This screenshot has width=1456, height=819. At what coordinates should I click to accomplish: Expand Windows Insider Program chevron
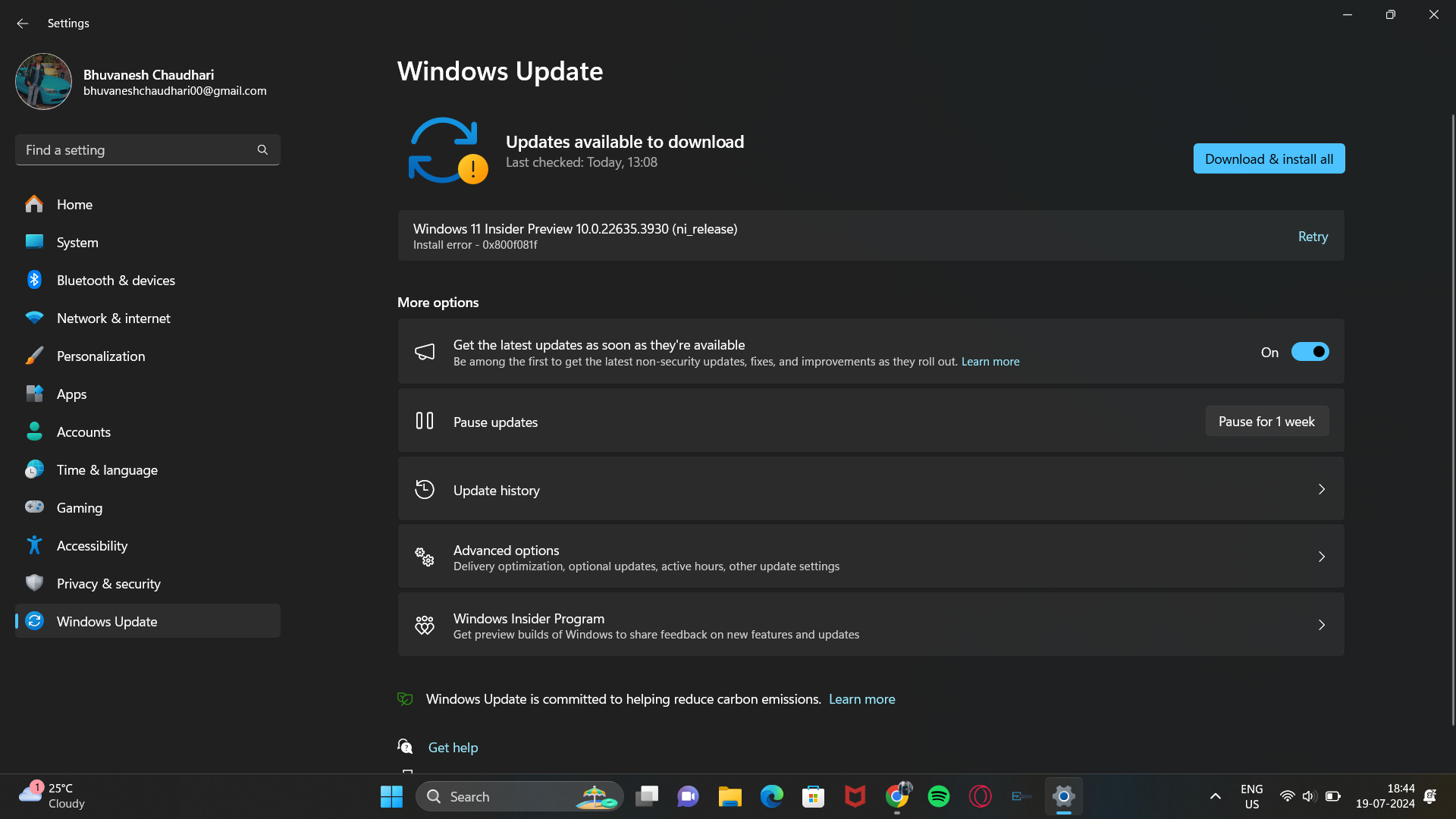1321,626
